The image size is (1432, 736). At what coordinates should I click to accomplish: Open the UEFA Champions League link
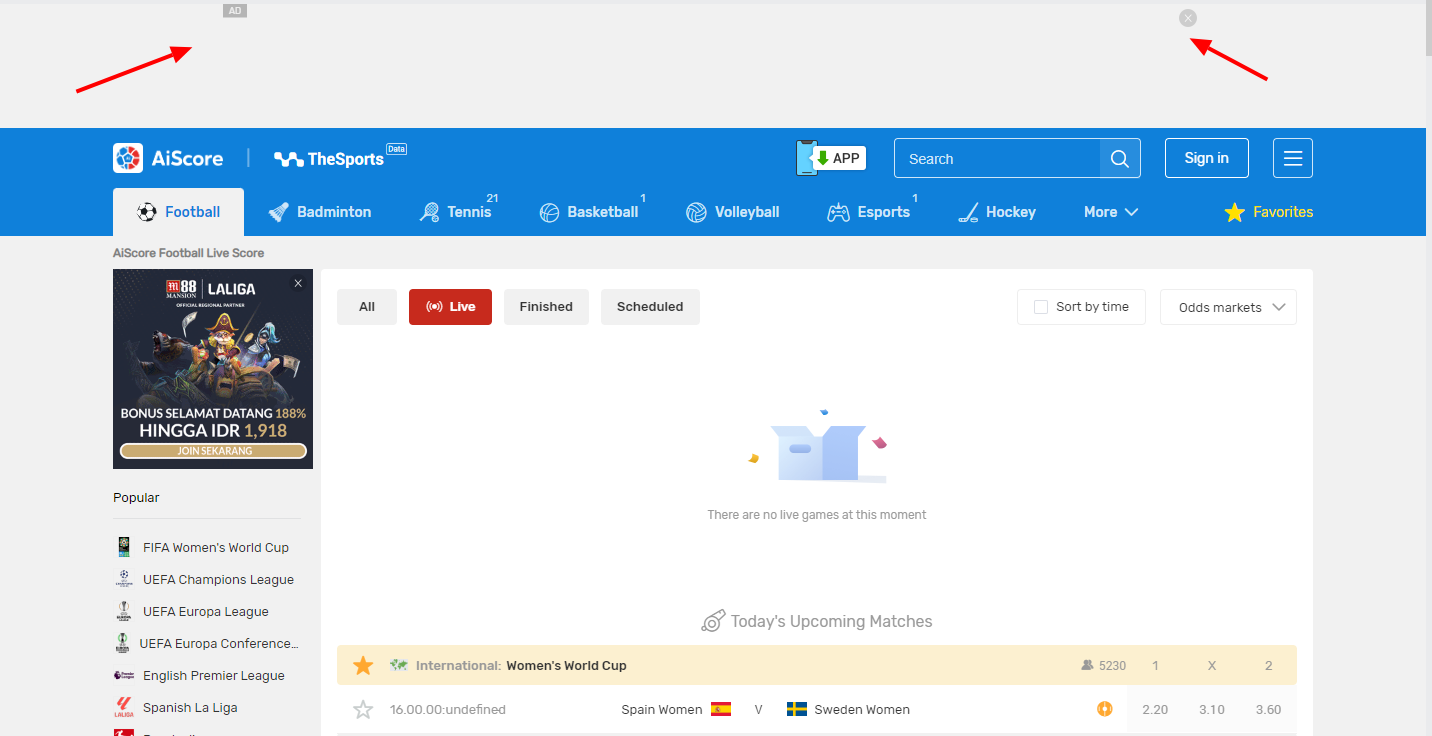click(x=217, y=579)
